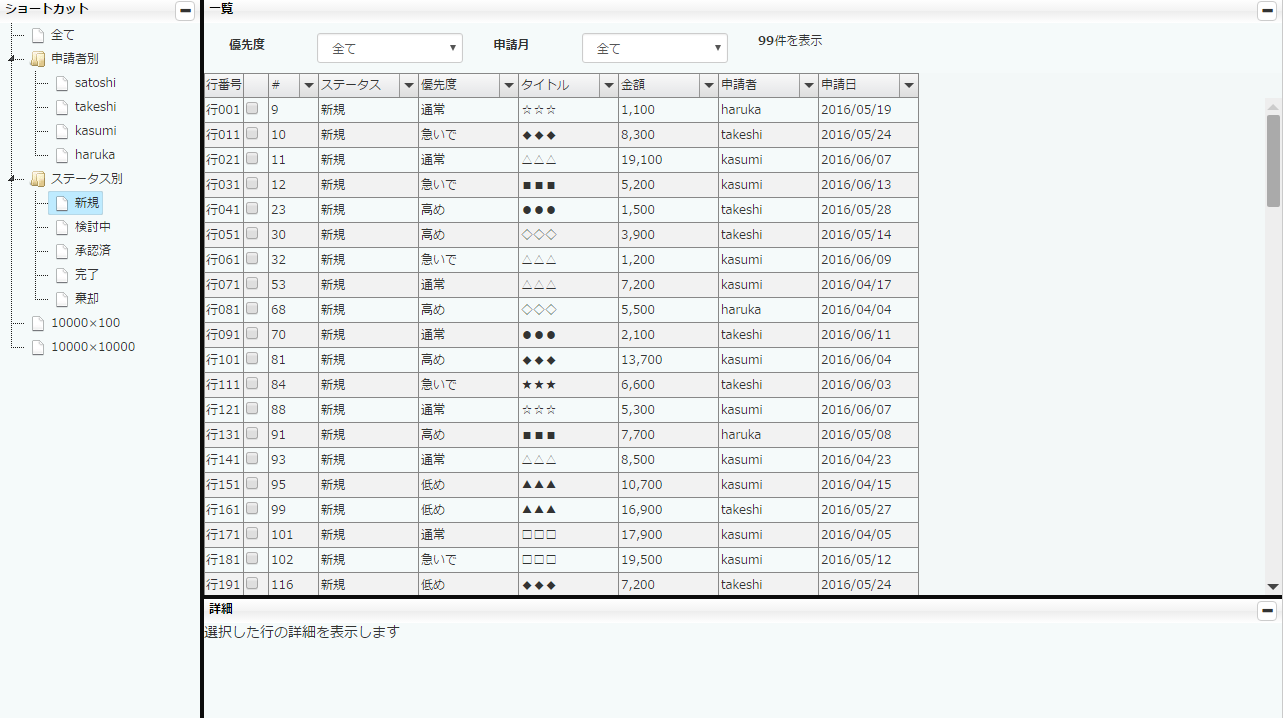
Task: Collapse the 詳細 panel with minus icon
Action: pos(1267,610)
